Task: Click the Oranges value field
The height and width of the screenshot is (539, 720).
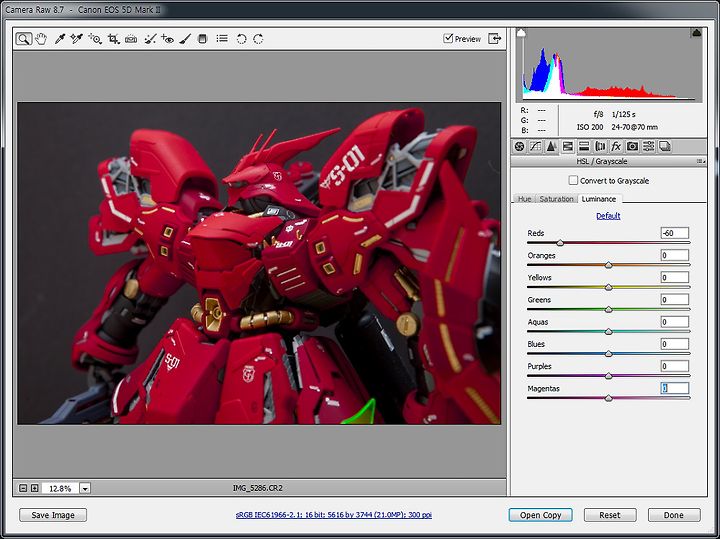Action: [x=675, y=255]
